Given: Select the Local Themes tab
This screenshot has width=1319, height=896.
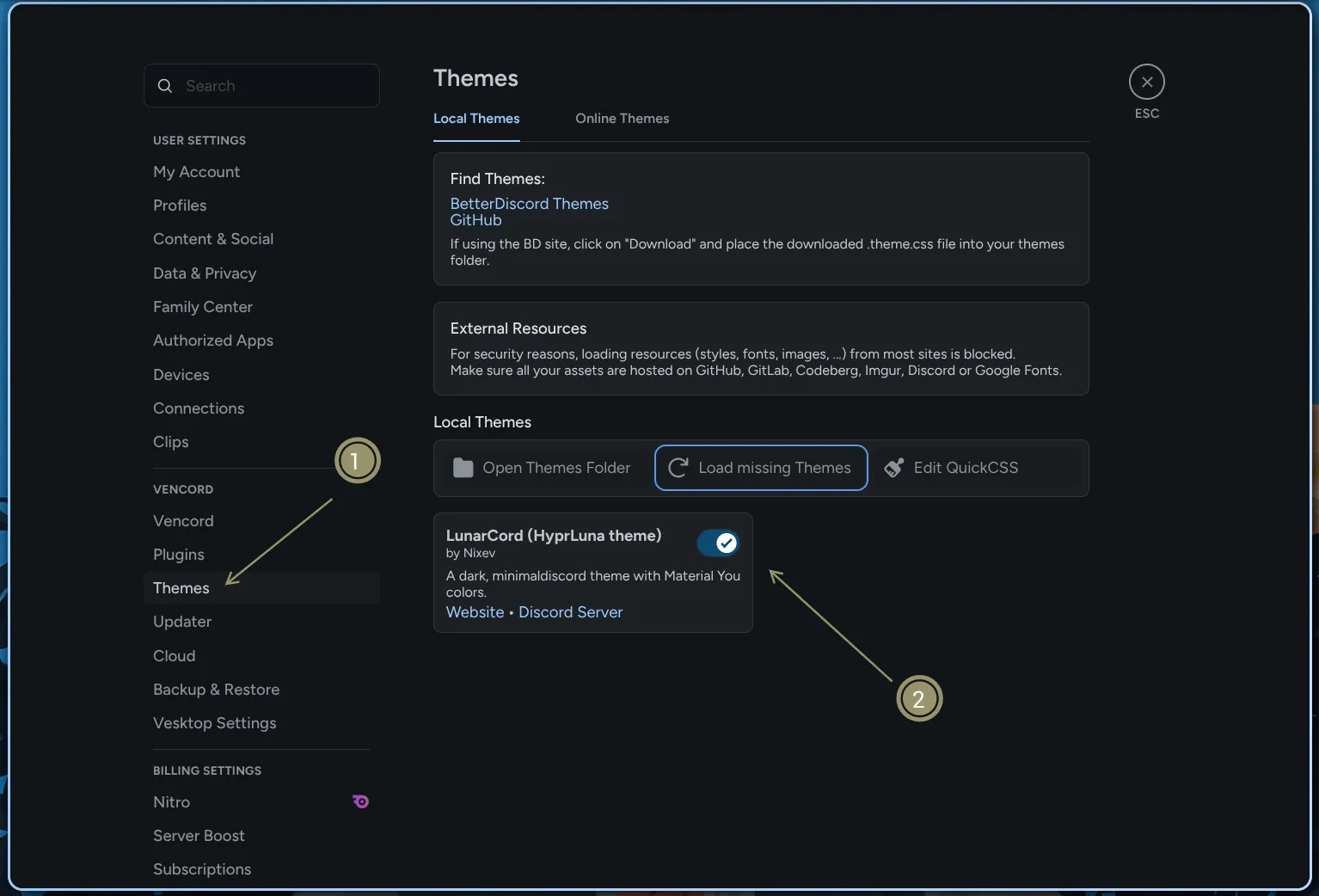Looking at the screenshot, I should (x=476, y=119).
